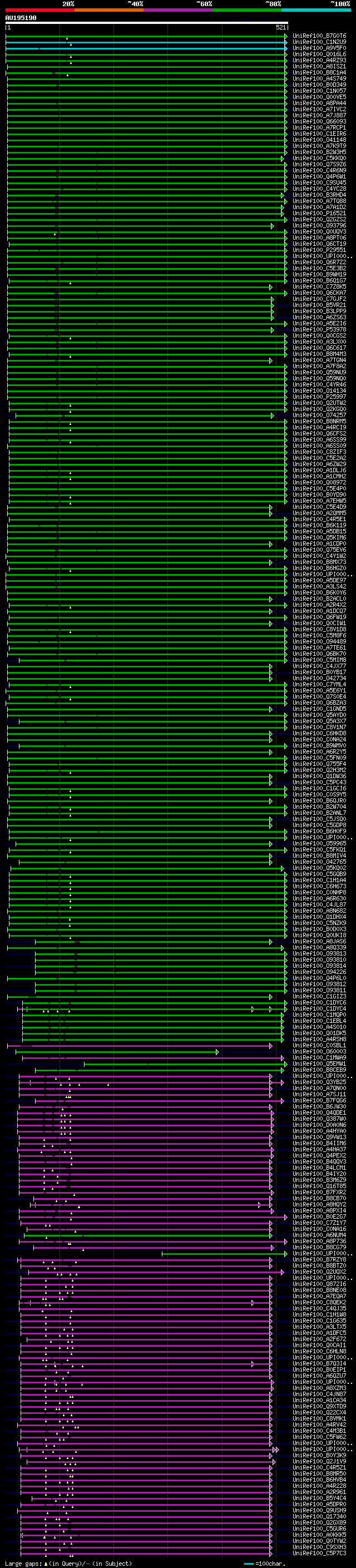Open hit UniRef100_A4RZ93
This screenshot has height=1568, width=356.
pyautogui.click(x=319, y=60)
